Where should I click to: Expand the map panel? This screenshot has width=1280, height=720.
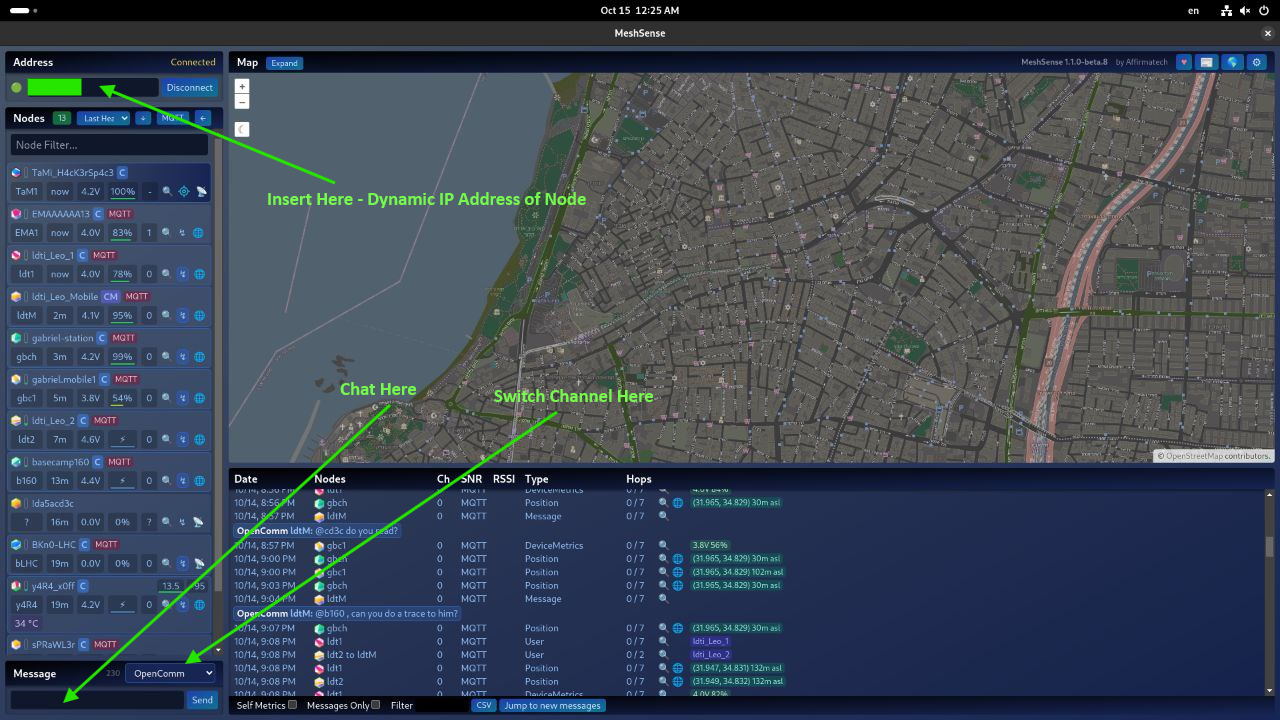[x=284, y=63]
